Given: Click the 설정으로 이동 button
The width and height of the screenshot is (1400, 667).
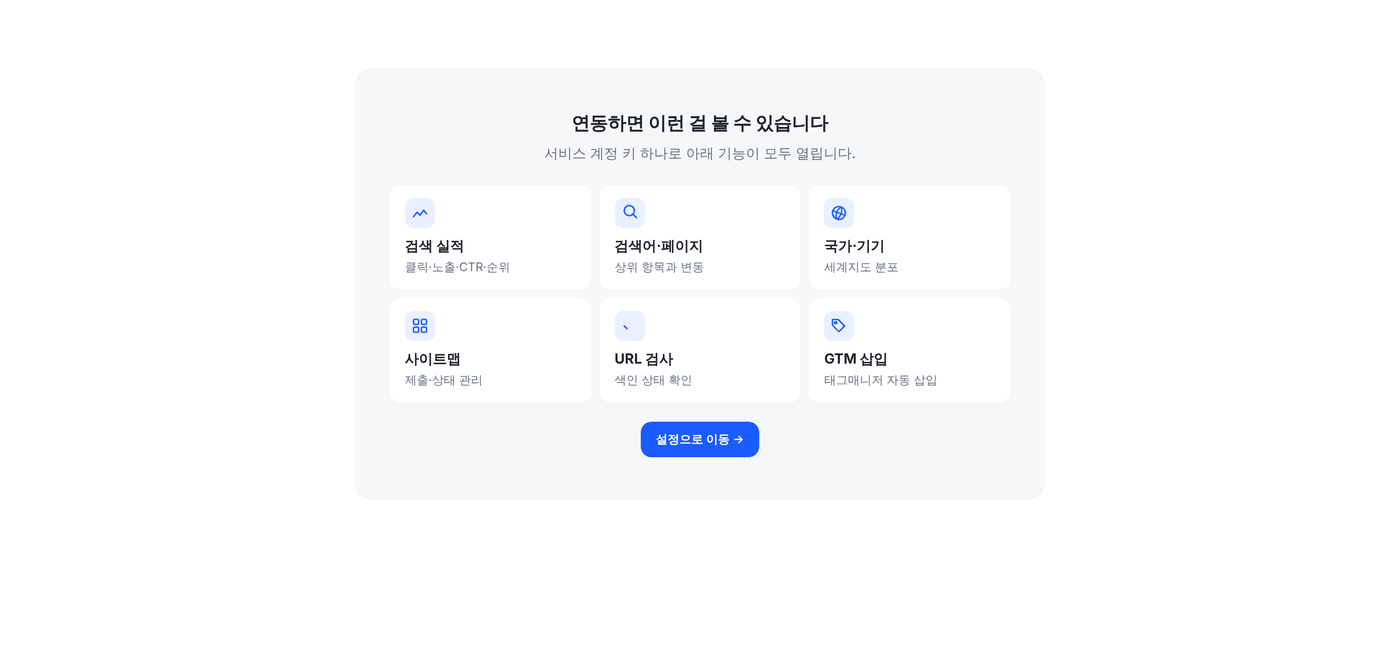Looking at the screenshot, I should click(x=700, y=439).
